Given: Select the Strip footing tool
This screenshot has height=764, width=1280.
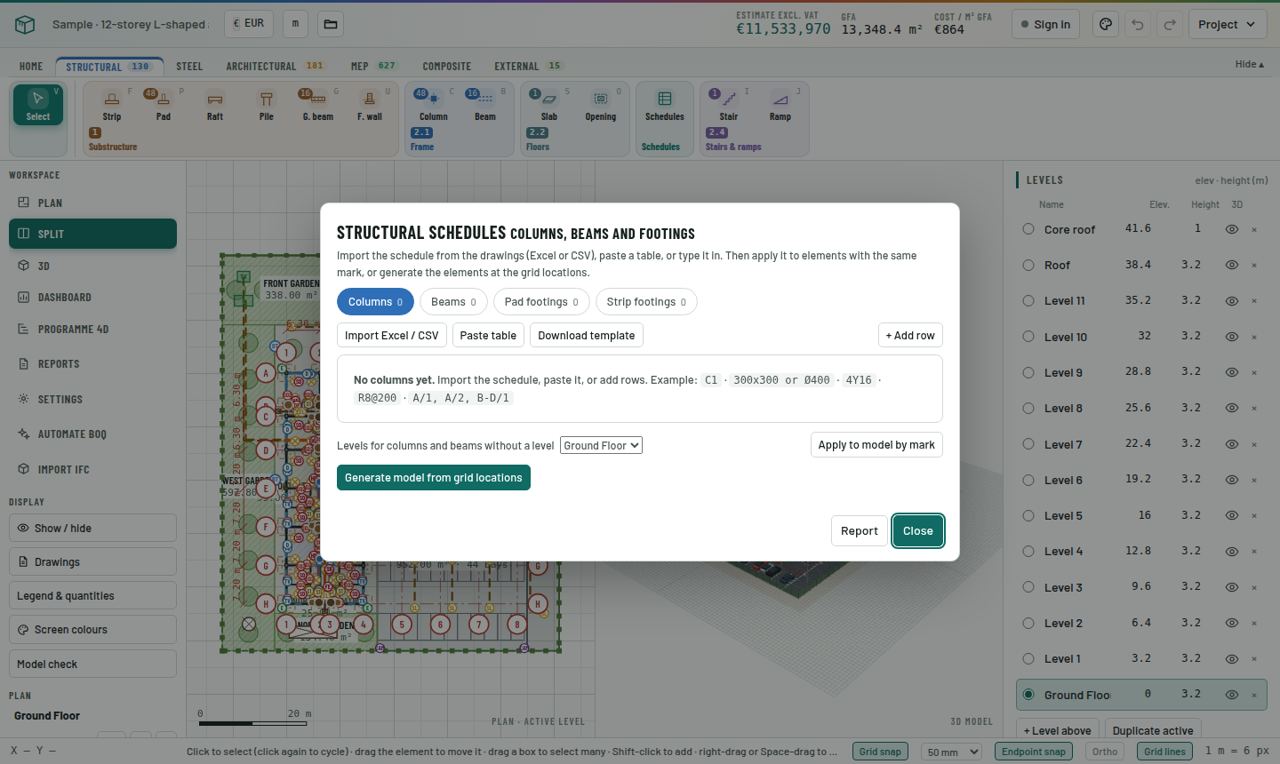Looking at the screenshot, I should 112,105.
